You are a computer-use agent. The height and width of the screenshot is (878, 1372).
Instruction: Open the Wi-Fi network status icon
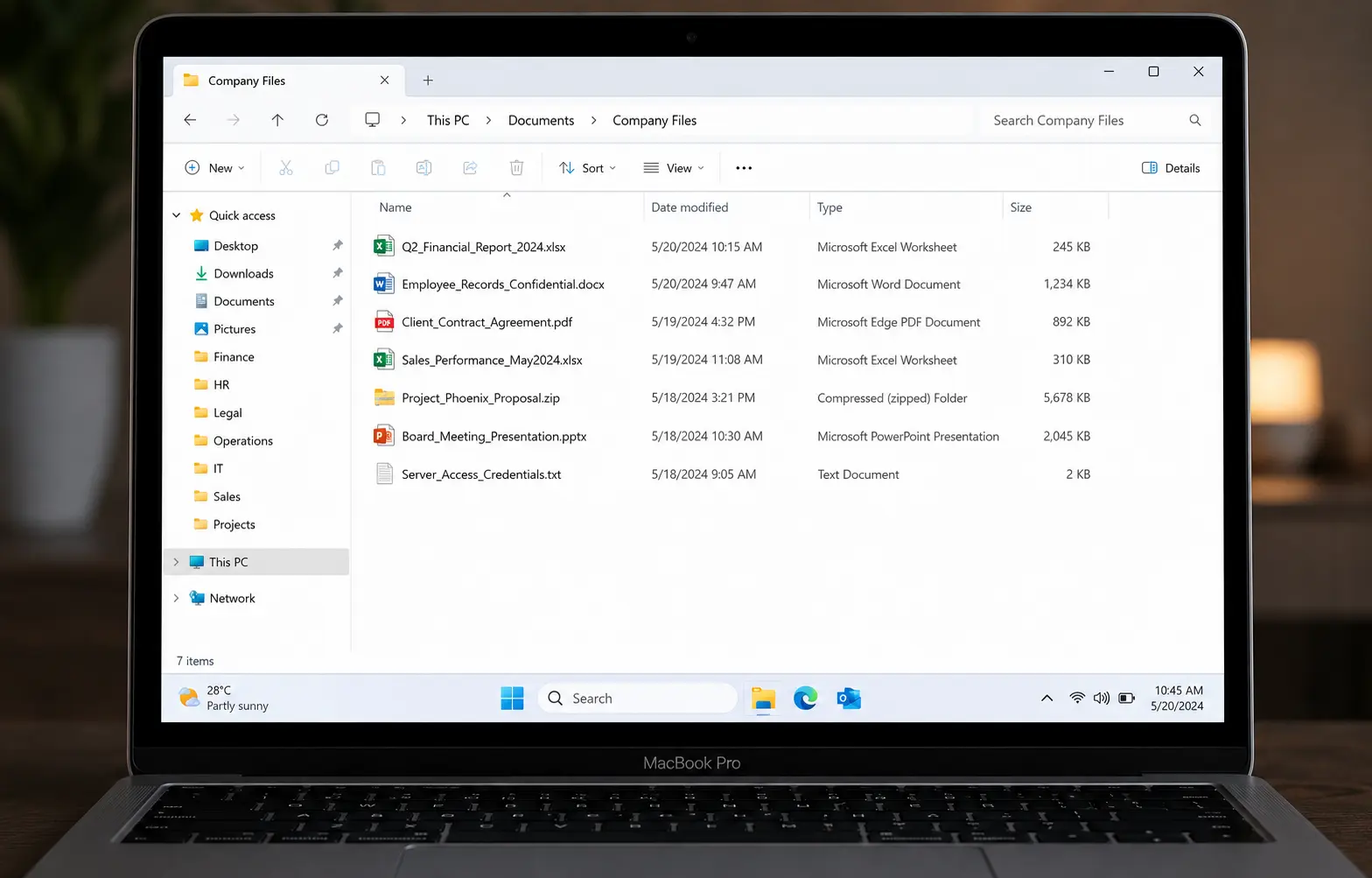1077,698
